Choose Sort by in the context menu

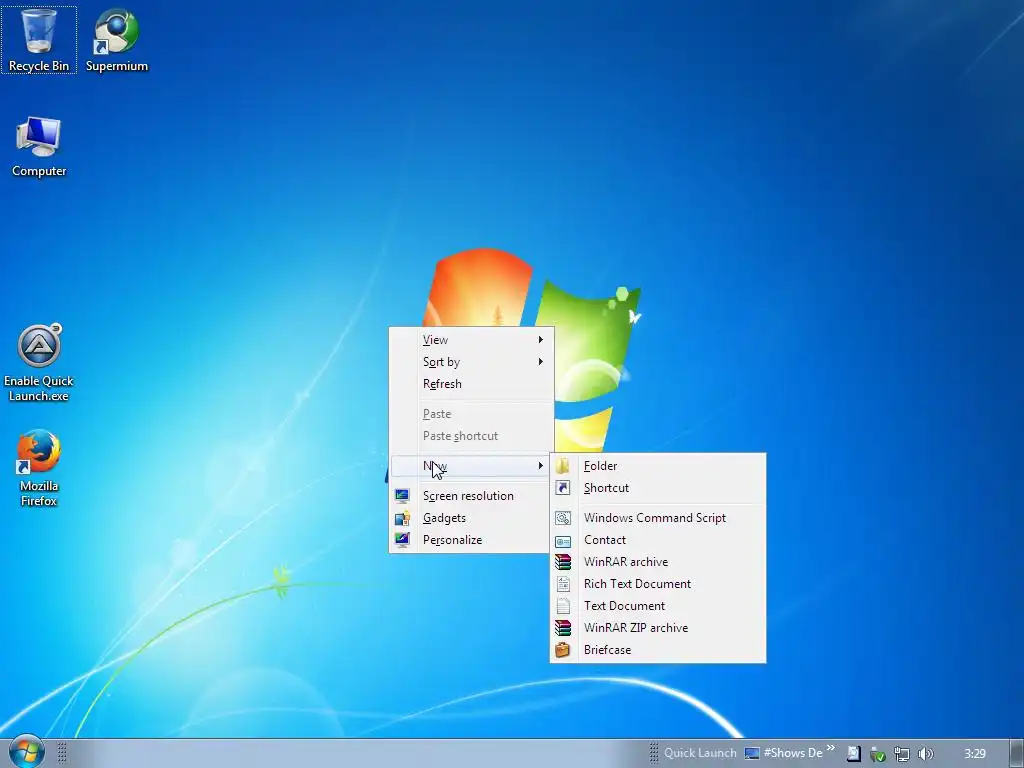tap(472, 362)
